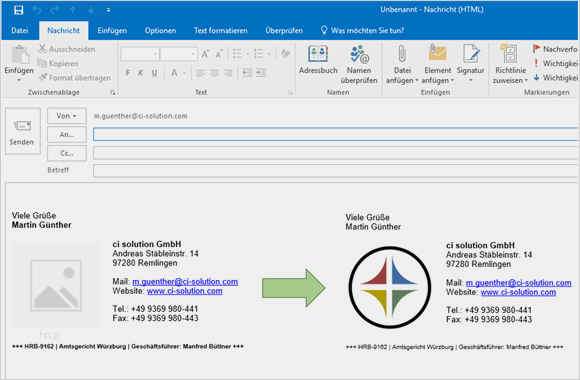The image size is (580, 380).
Task: Click the Richtlinie zuweisen icon
Action: coord(510,54)
